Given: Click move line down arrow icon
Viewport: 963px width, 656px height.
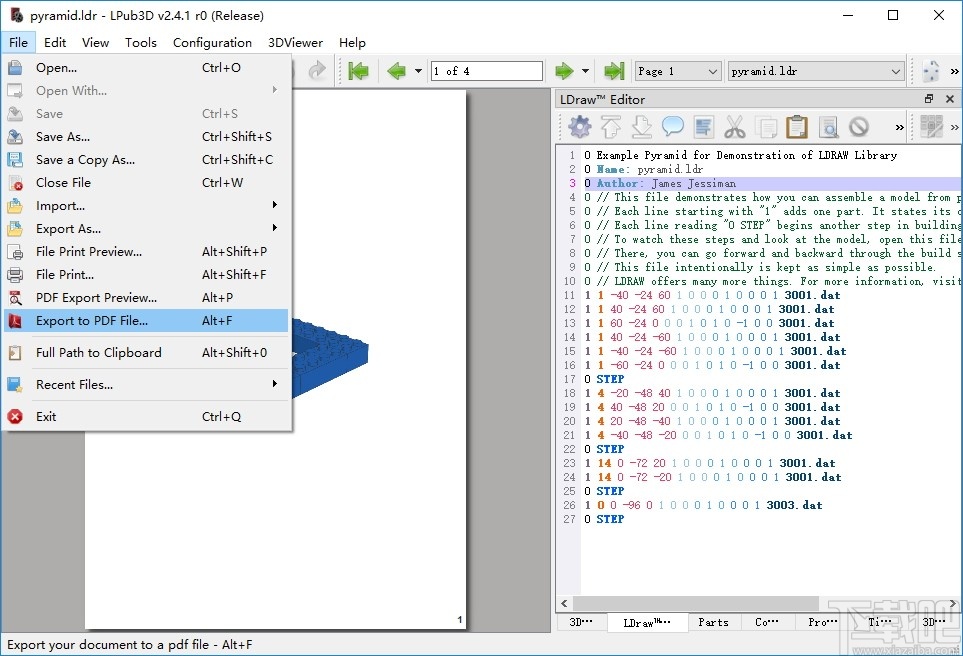Looking at the screenshot, I should (641, 127).
